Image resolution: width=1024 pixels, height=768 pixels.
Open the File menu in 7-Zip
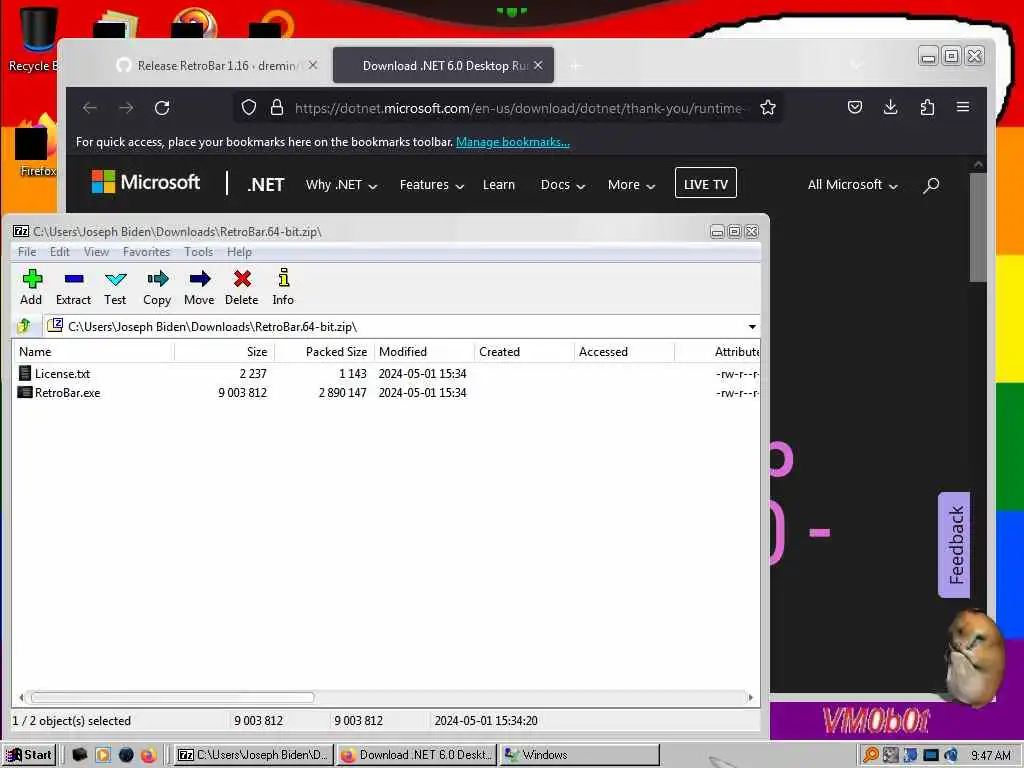tap(27, 252)
